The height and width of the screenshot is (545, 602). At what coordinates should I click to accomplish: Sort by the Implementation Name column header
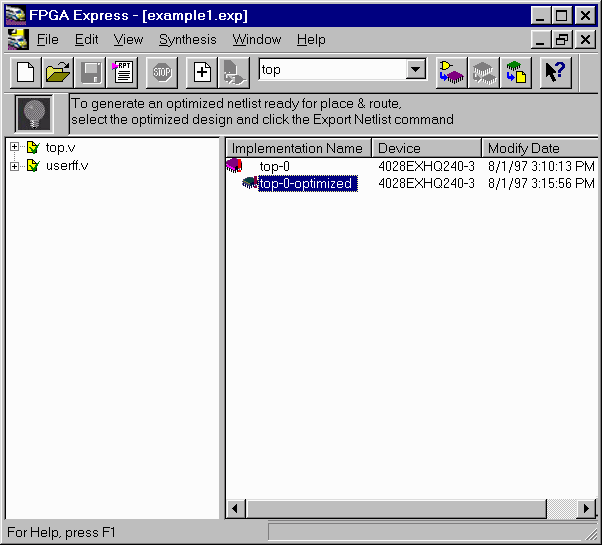(299, 148)
